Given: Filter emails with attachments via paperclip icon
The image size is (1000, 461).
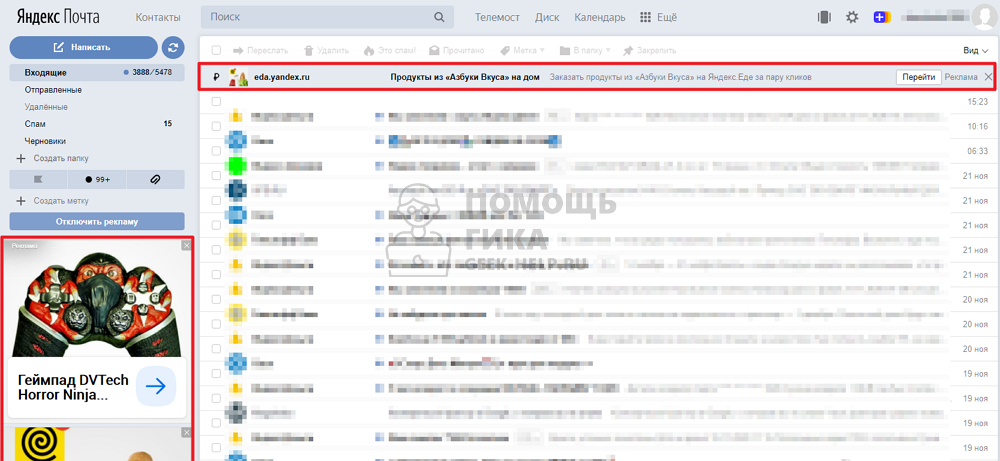Looking at the screenshot, I should click(155, 179).
